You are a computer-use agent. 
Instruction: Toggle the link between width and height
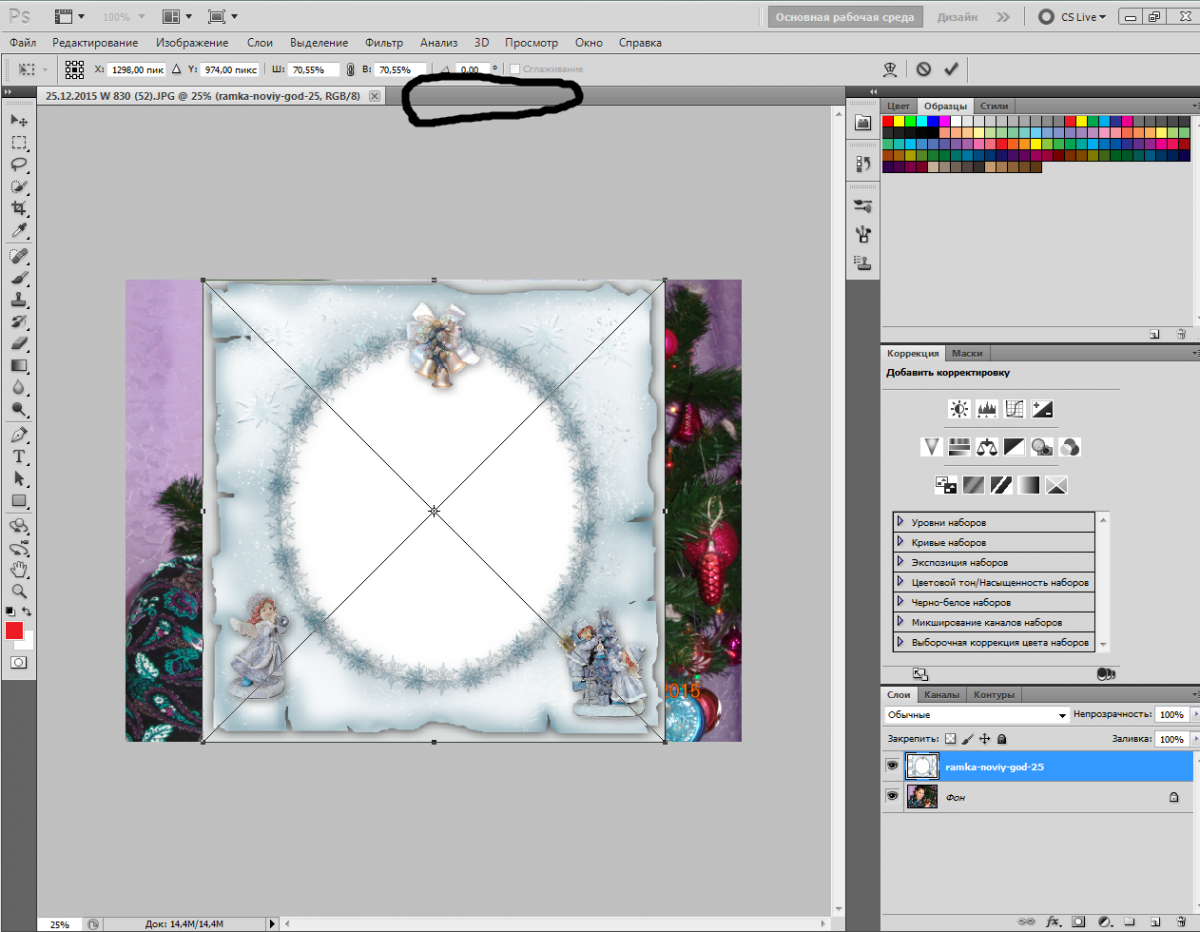tap(349, 70)
